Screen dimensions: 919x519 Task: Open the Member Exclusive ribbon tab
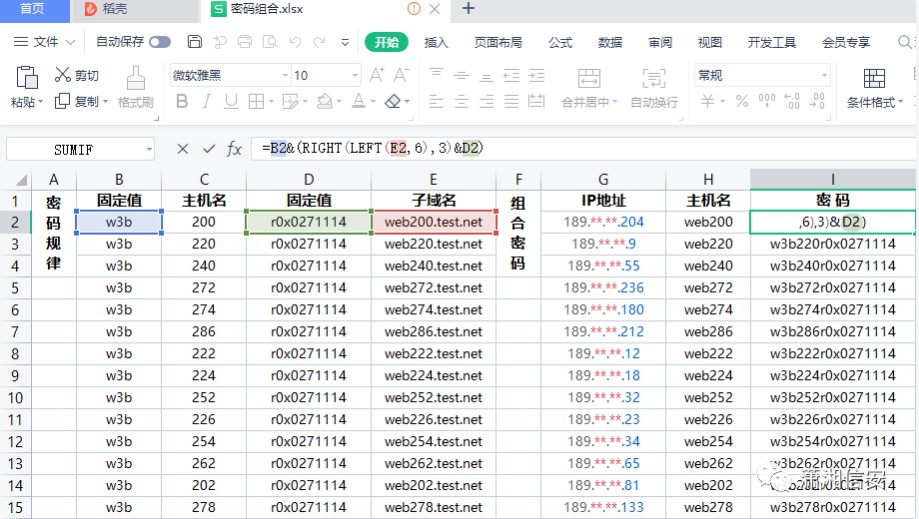point(846,42)
